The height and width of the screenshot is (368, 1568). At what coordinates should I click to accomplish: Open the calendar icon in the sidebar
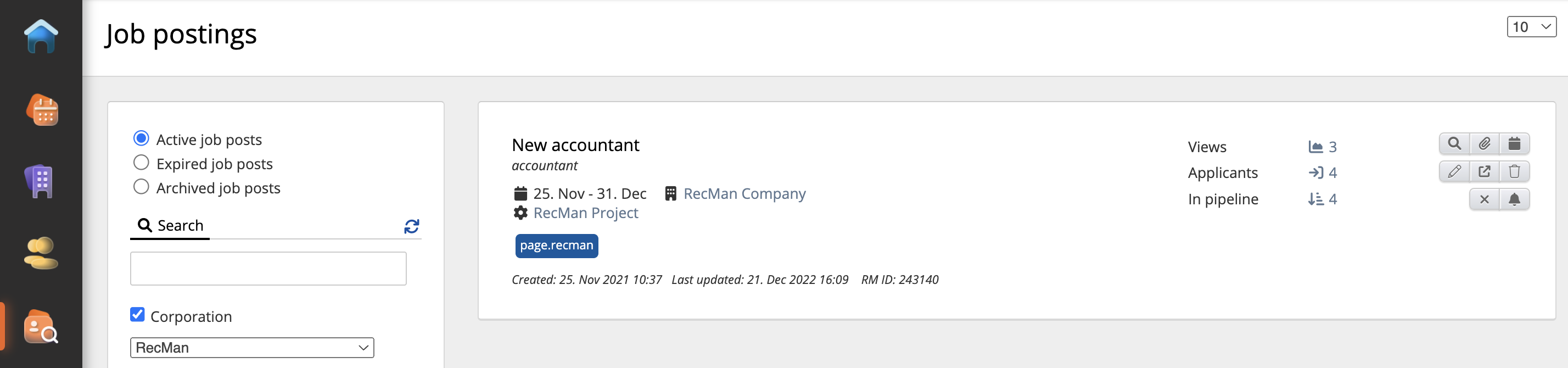pyautogui.click(x=42, y=110)
